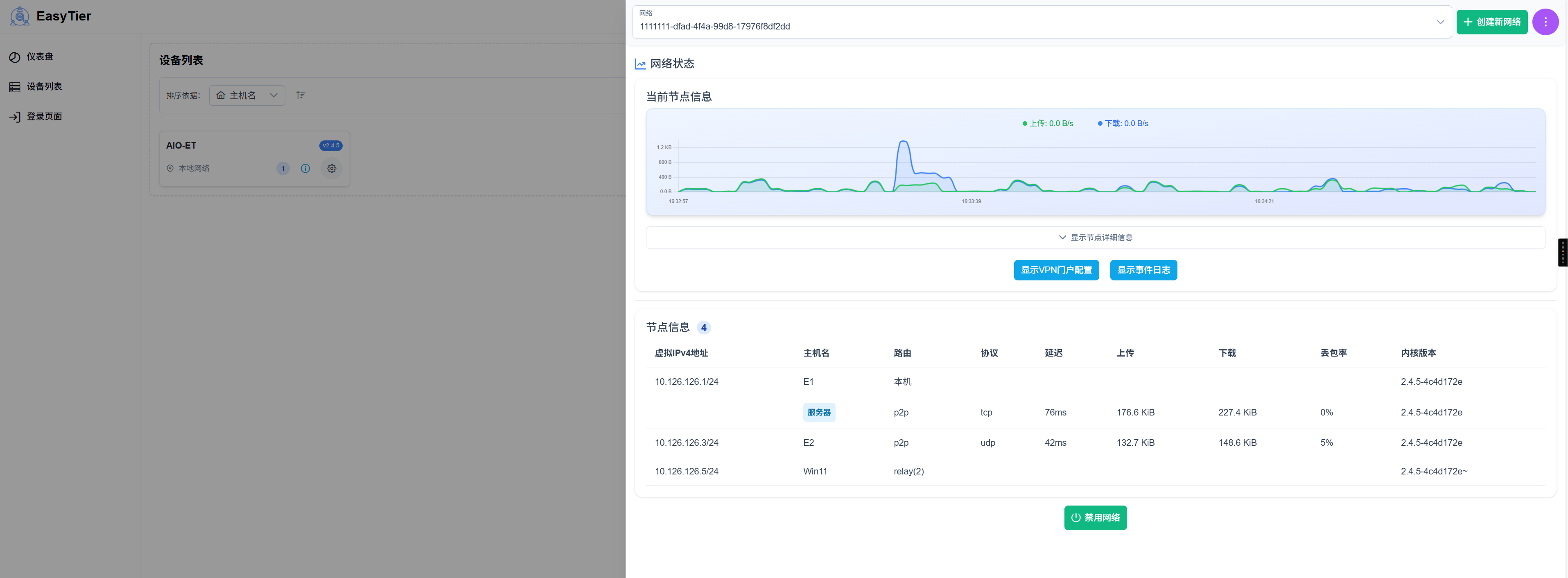Toggle the 下载 legend in the chart
Viewport: 1568px width, 578px height.
1123,123
